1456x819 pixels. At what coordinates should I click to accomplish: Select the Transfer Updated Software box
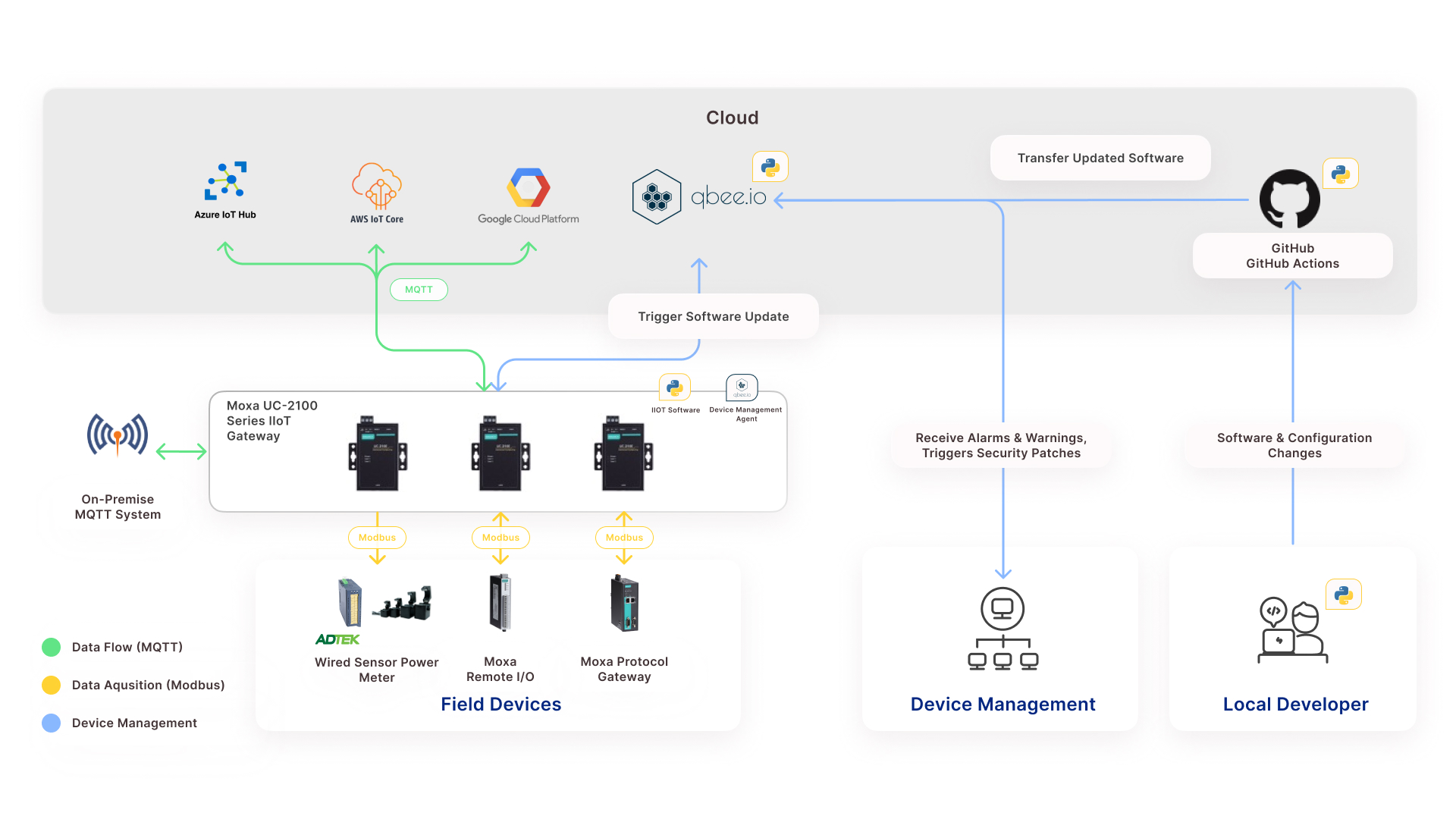tap(1100, 158)
